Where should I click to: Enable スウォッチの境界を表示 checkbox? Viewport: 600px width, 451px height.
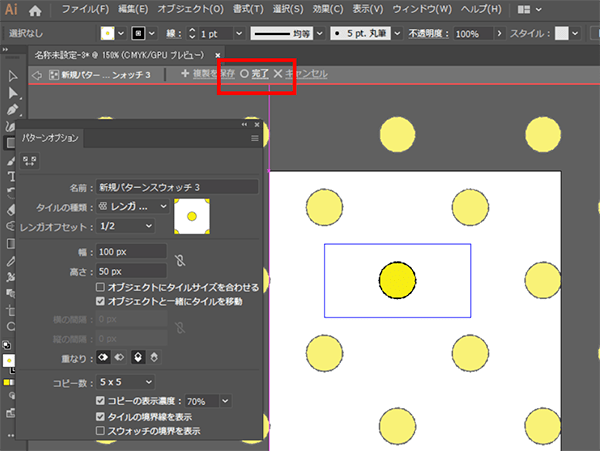100,430
